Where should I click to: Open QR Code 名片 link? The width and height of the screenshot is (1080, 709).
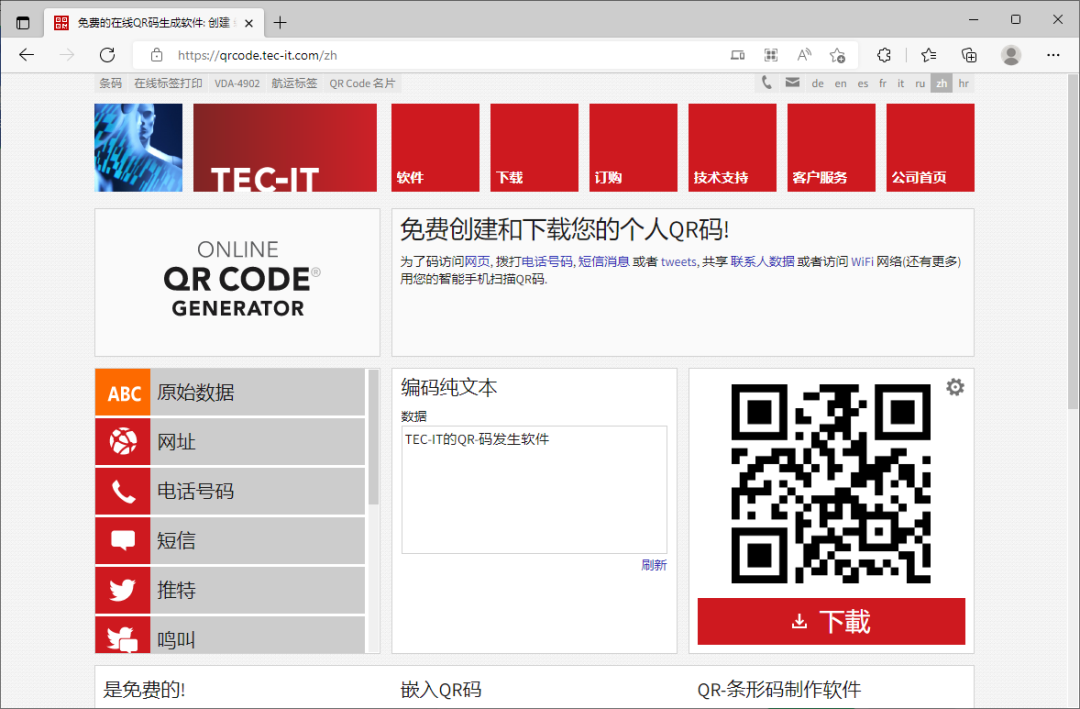click(x=362, y=83)
